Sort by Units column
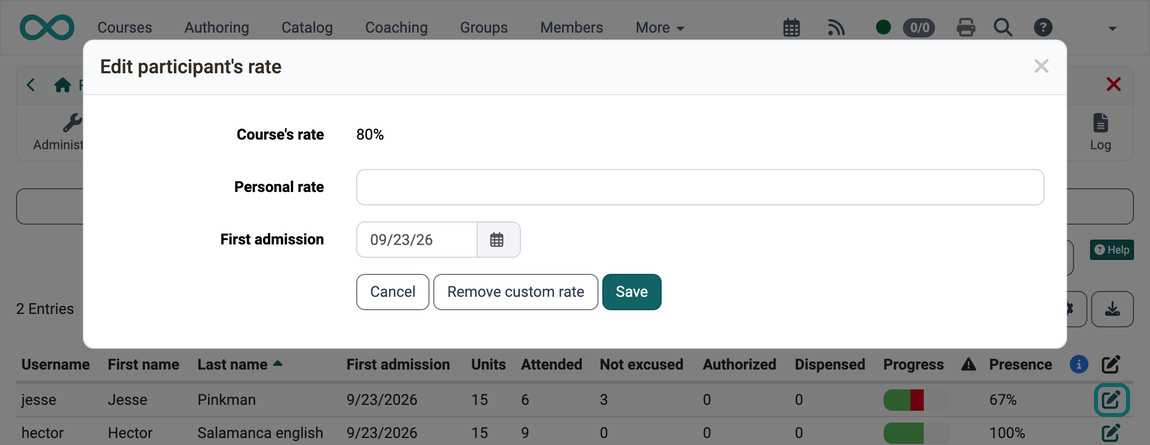The width and height of the screenshot is (1150, 445). pyautogui.click(x=488, y=364)
